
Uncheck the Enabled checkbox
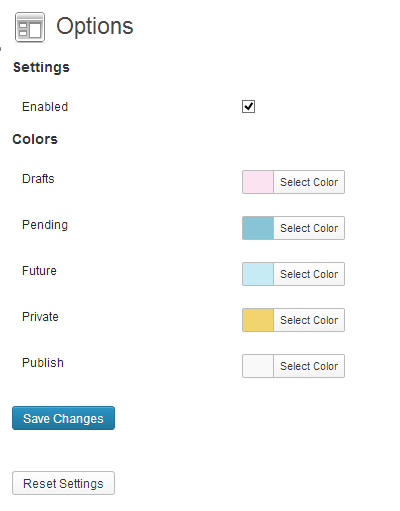[x=248, y=107]
